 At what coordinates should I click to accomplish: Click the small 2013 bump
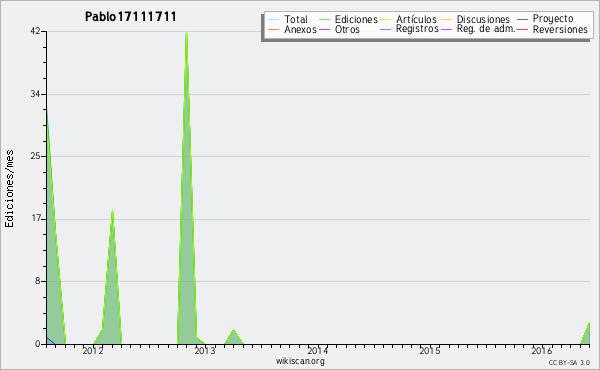[233, 337]
